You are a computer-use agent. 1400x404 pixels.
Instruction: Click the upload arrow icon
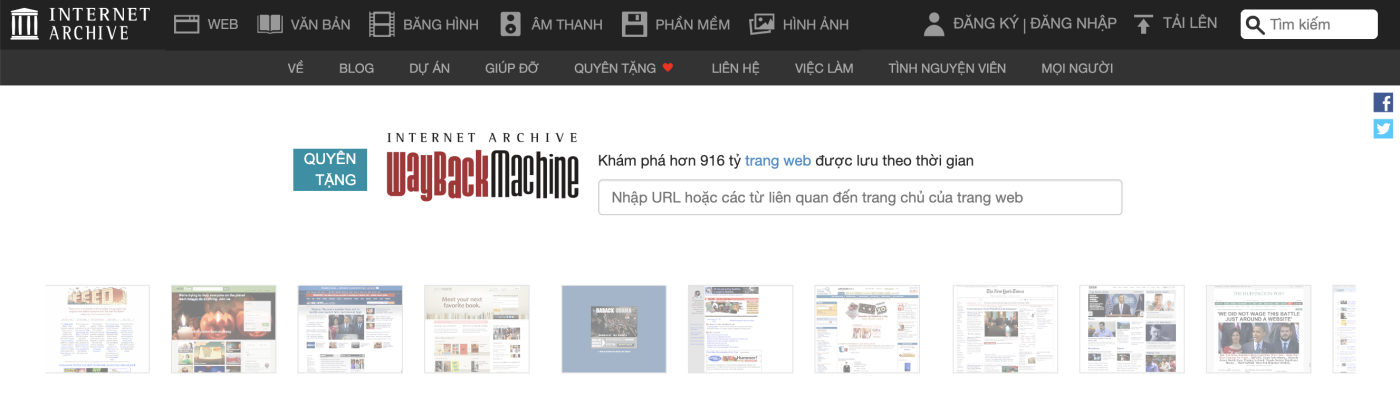coord(1144,24)
